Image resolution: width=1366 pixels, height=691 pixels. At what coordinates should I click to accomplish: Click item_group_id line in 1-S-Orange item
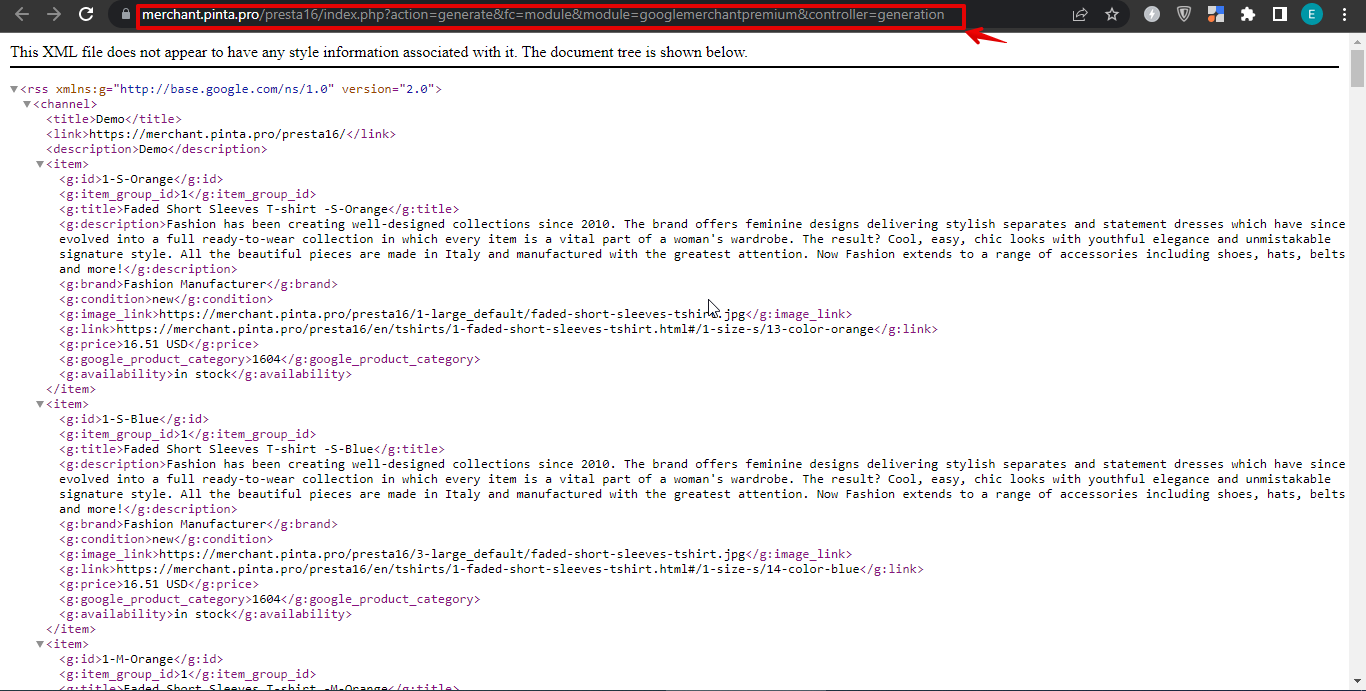pyautogui.click(x=188, y=194)
